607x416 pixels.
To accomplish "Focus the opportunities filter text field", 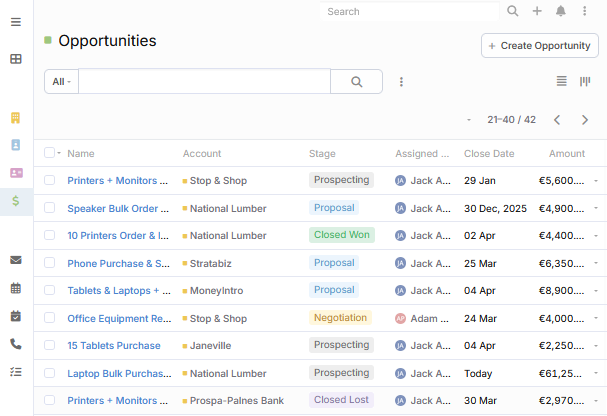I will point(204,82).
